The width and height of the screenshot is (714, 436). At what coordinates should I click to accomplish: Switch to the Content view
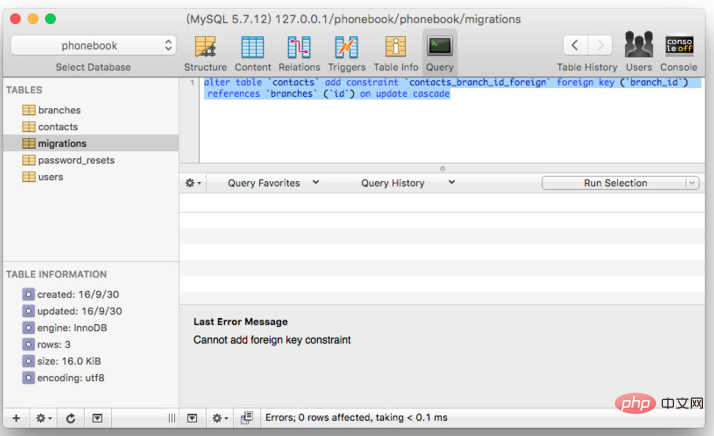(x=253, y=53)
